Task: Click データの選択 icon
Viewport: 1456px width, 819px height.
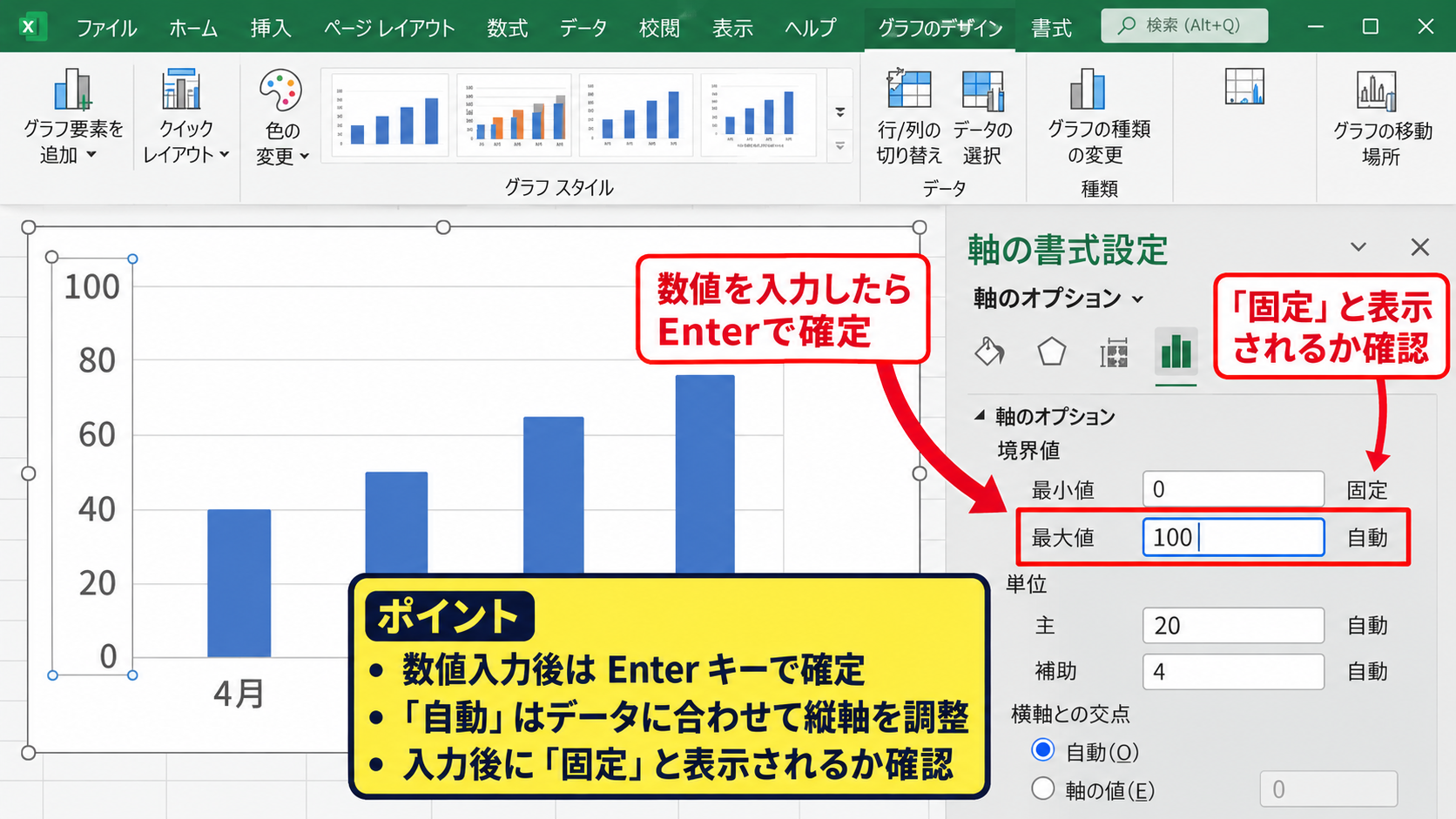Action: [x=982, y=91]
